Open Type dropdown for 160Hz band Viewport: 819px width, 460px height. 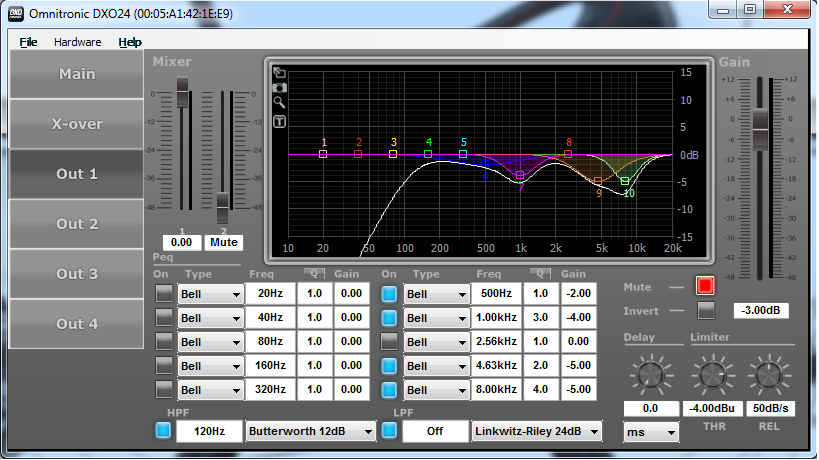210,366
